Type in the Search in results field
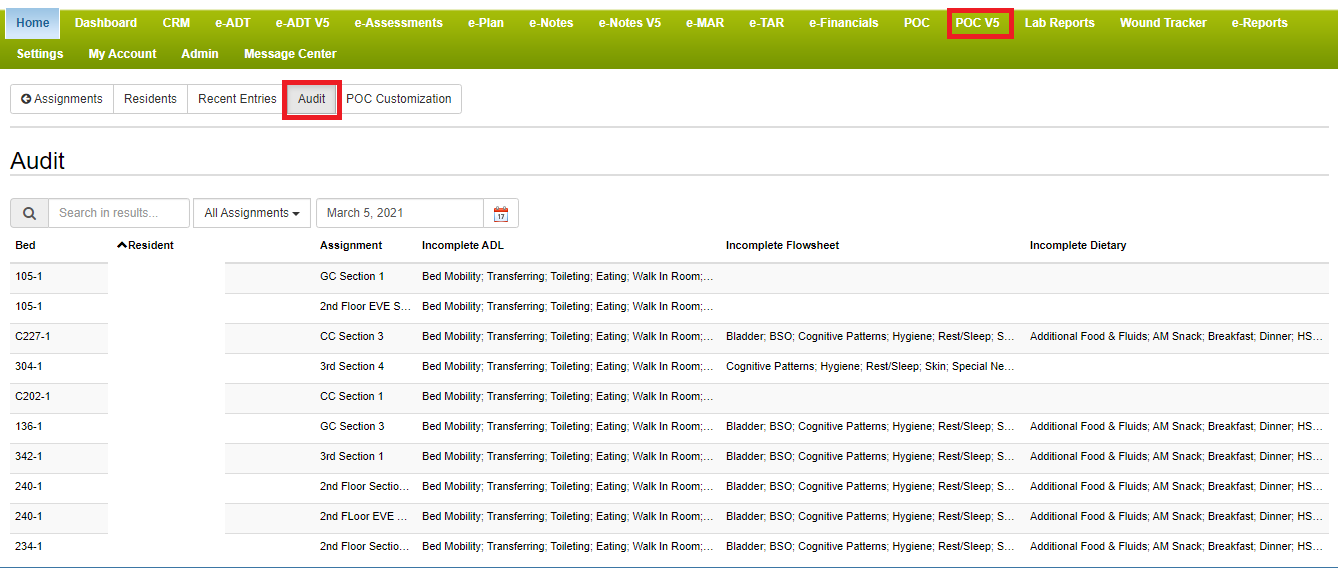The width and height of the screenshot is (1338, 568). 118,213
